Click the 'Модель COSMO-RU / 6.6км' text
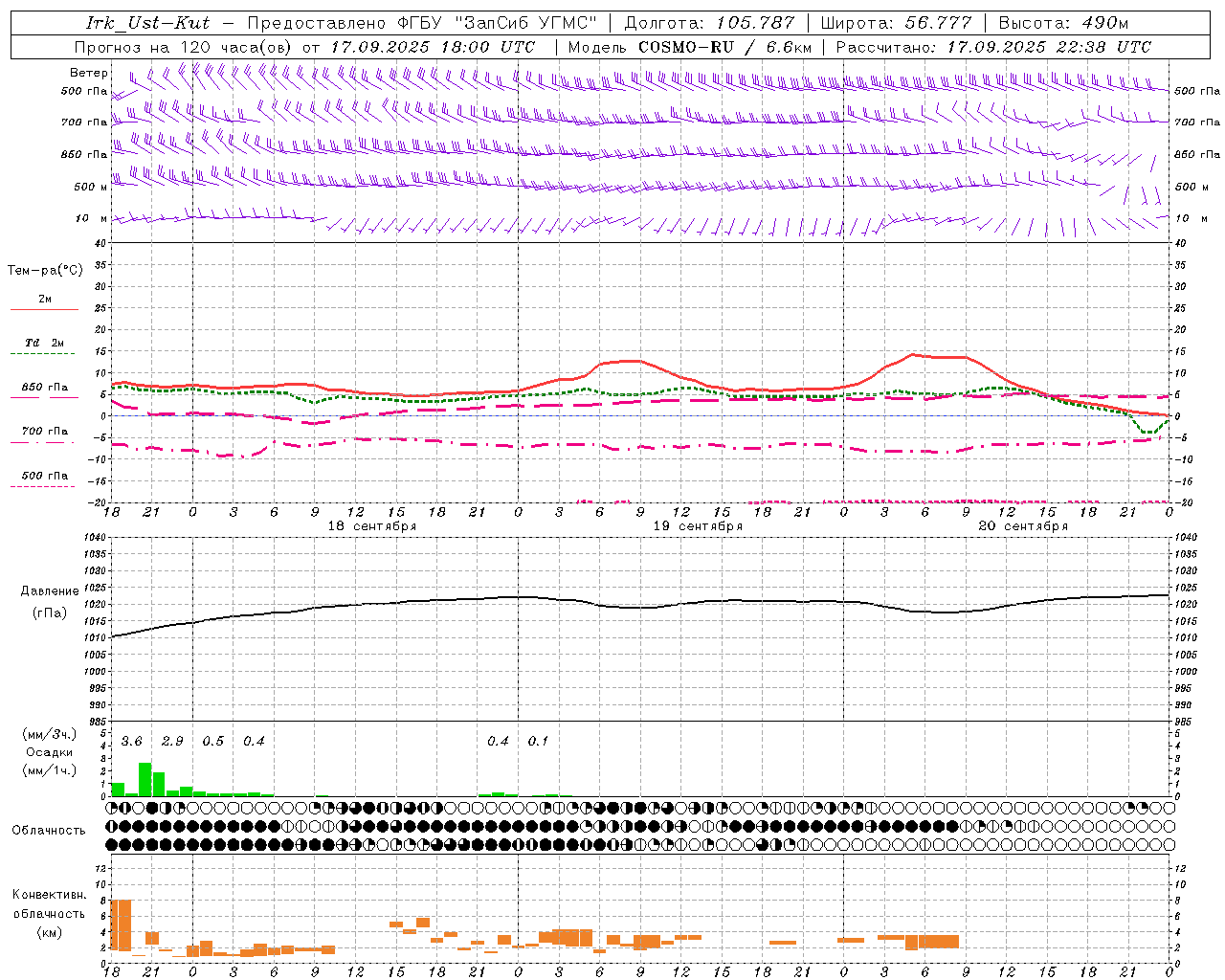The image size is (1225, 980). pos(690,47)
